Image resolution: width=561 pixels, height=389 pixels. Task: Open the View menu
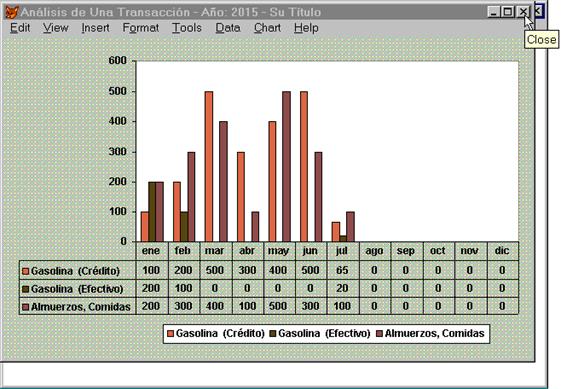pos(55,28)
